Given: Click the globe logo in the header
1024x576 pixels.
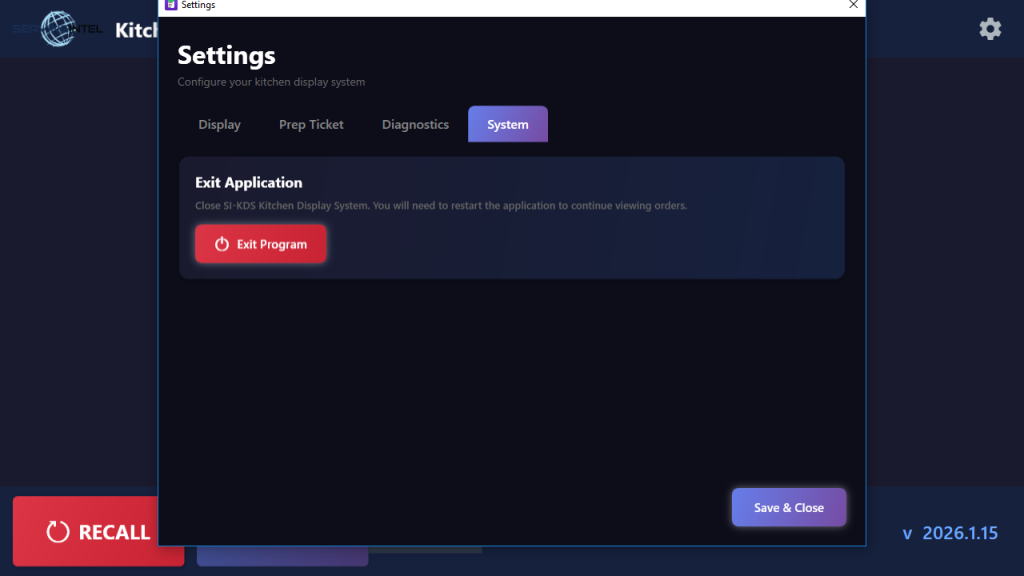Looking at the screenshot, I should [x=58, y=29].
